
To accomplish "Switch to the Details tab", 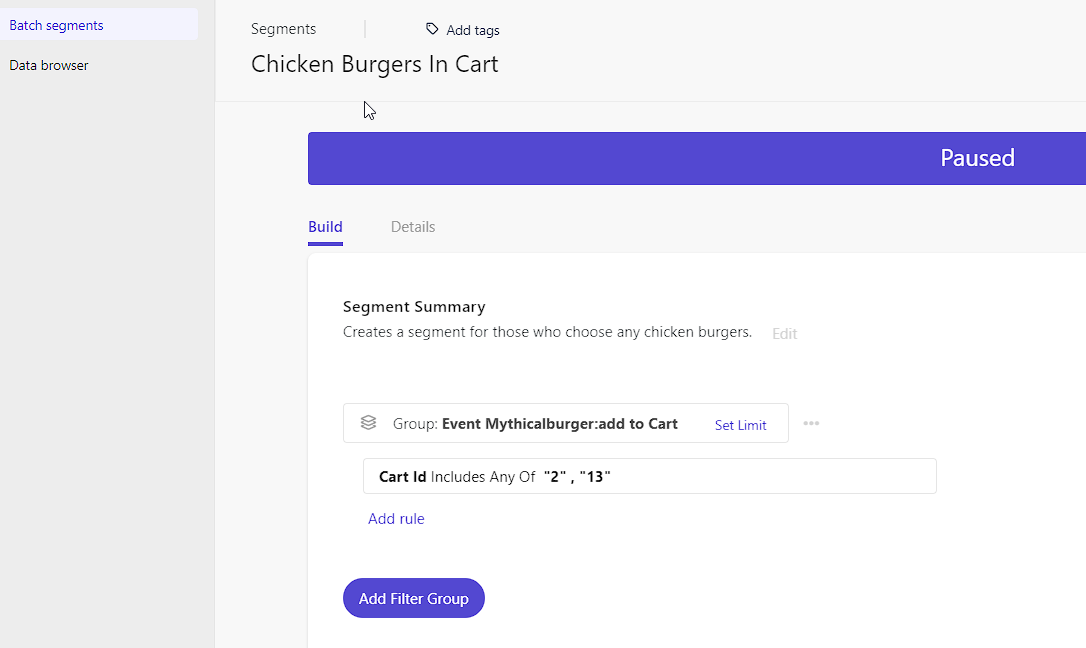I will [413, 227].
